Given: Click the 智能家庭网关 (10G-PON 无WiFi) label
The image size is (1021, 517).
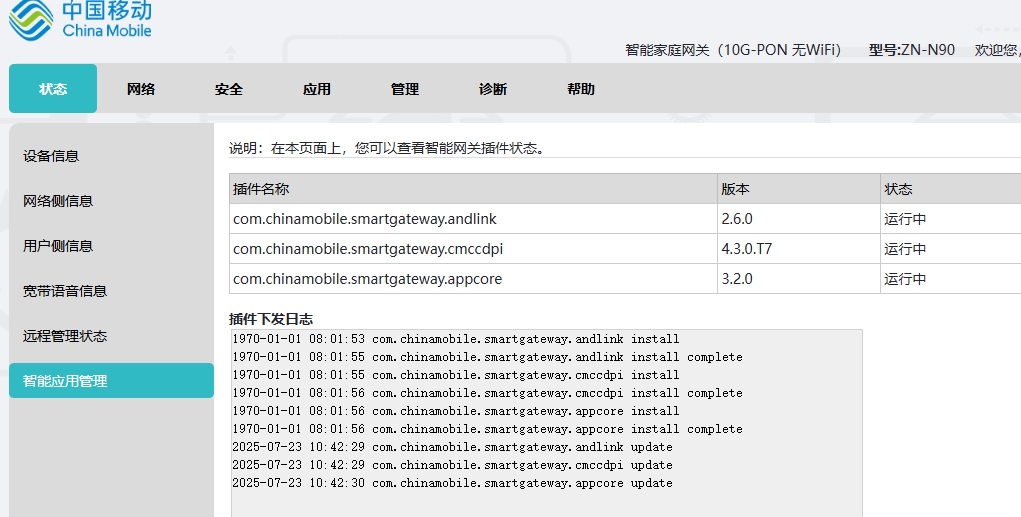Looking at the screenshot, I should tap(733, 50).
